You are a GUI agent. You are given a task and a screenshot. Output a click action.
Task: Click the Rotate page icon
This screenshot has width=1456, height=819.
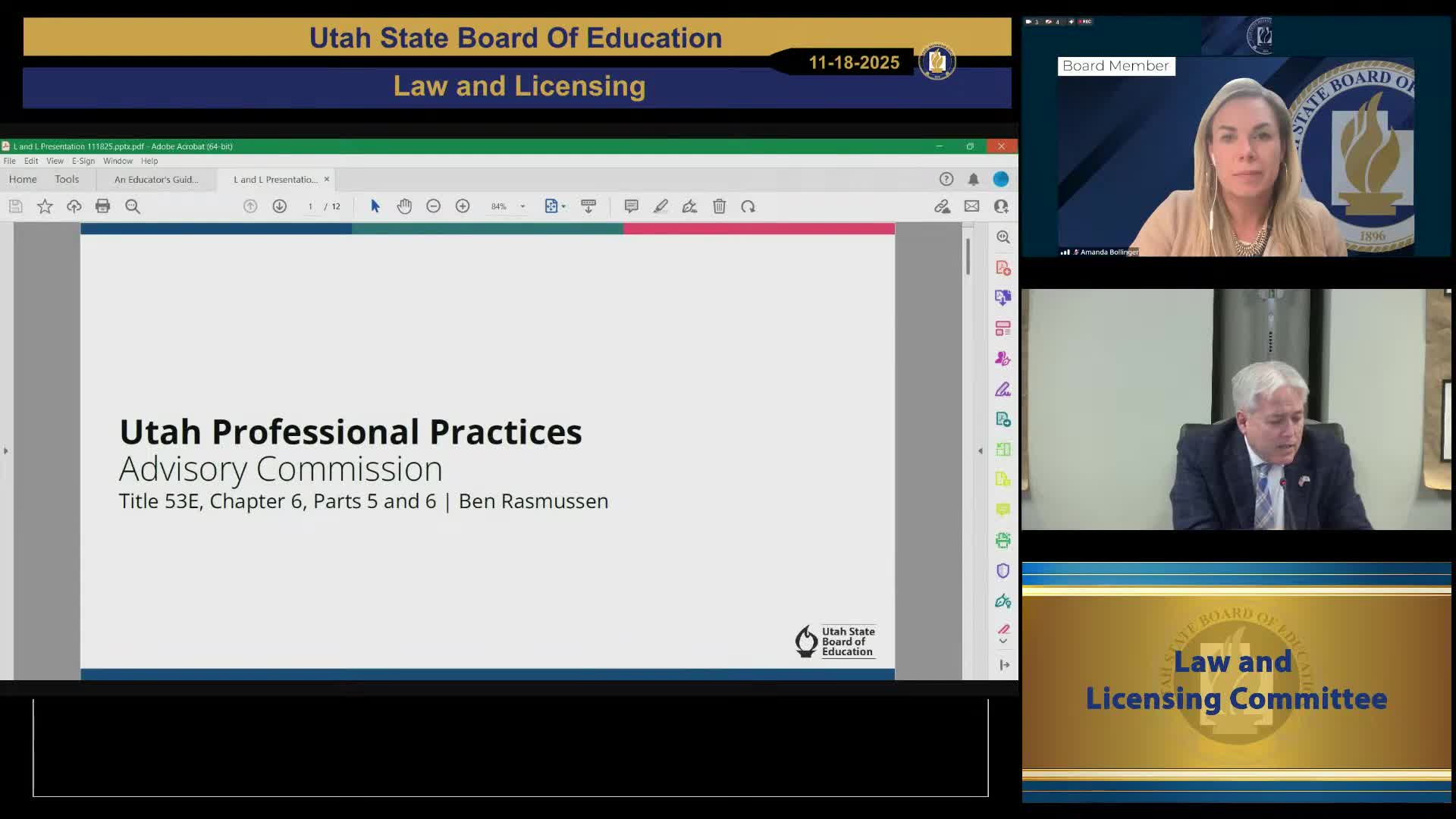748,206
